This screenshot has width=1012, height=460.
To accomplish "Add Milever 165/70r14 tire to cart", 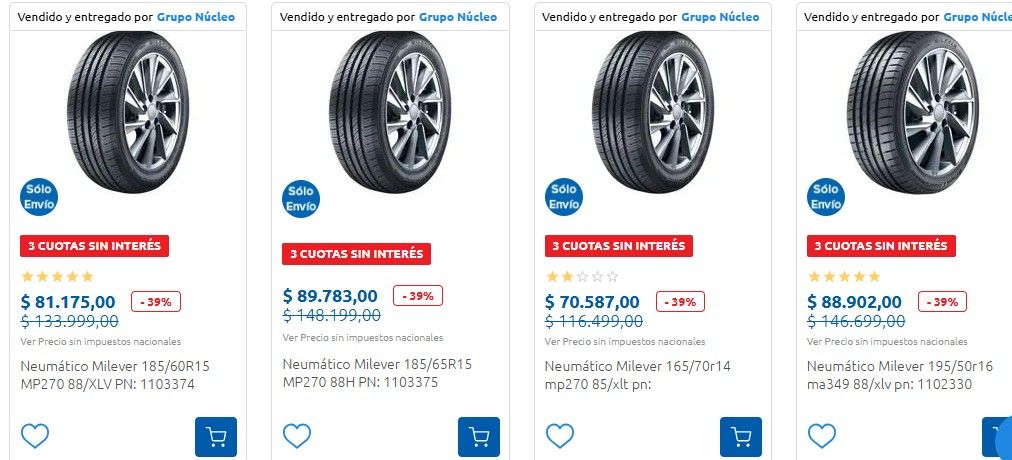I will [741, 437].
